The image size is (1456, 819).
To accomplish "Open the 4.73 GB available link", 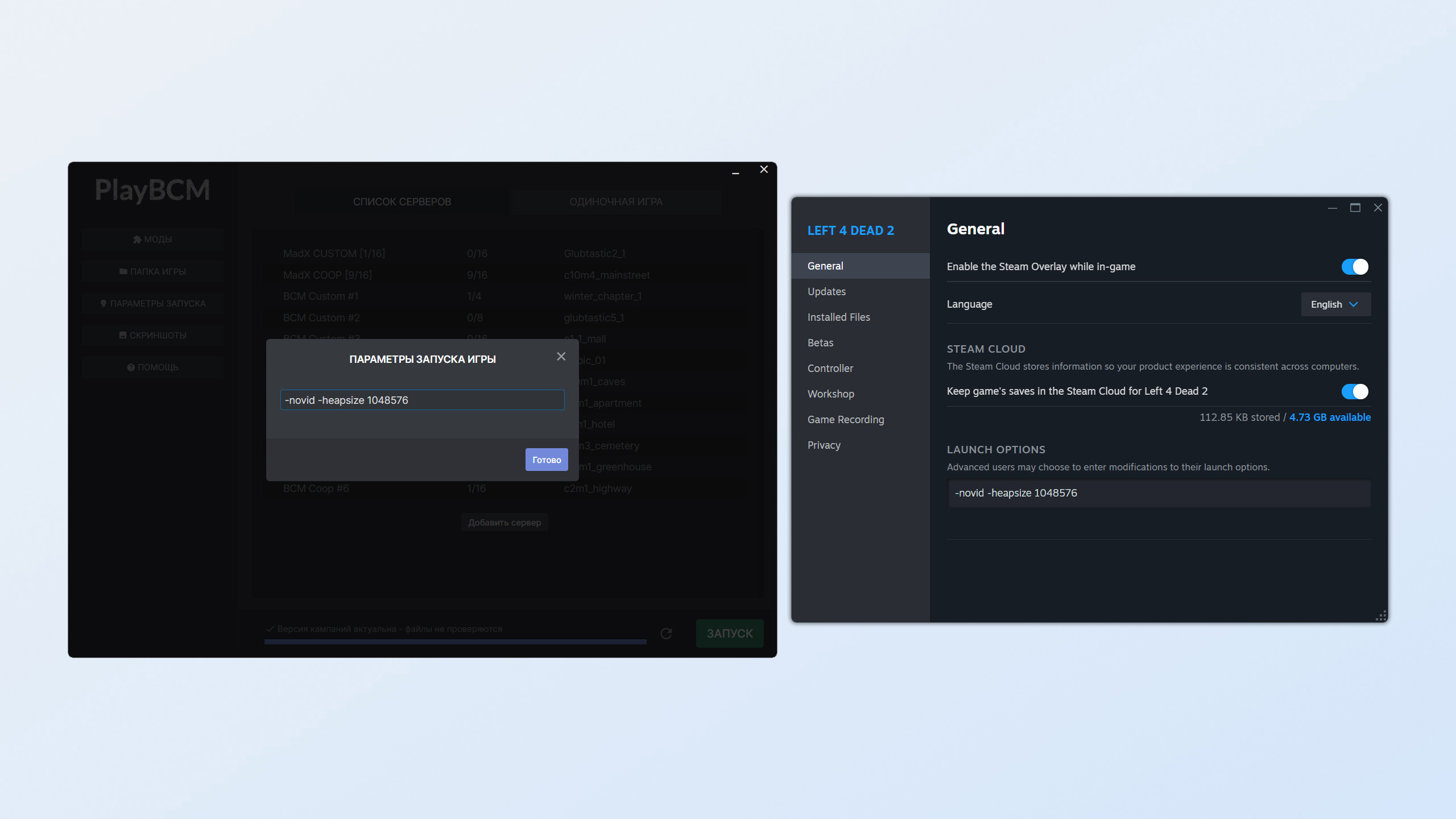I will pos(1329,417).
